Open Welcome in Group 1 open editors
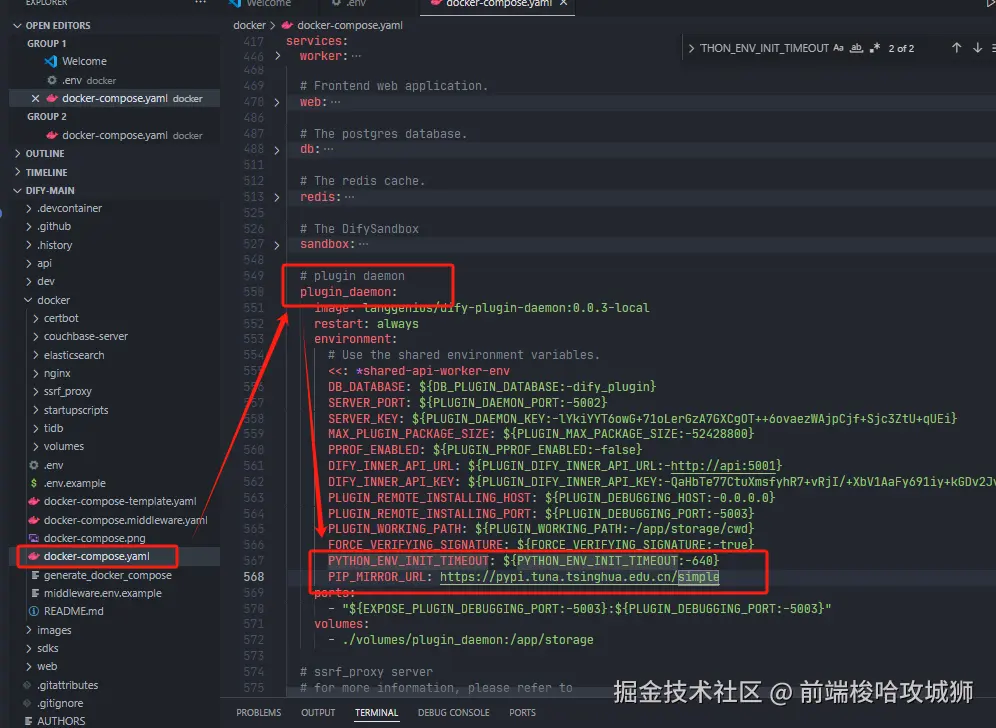The image size is (996, 728). click(x=84, y=62)
